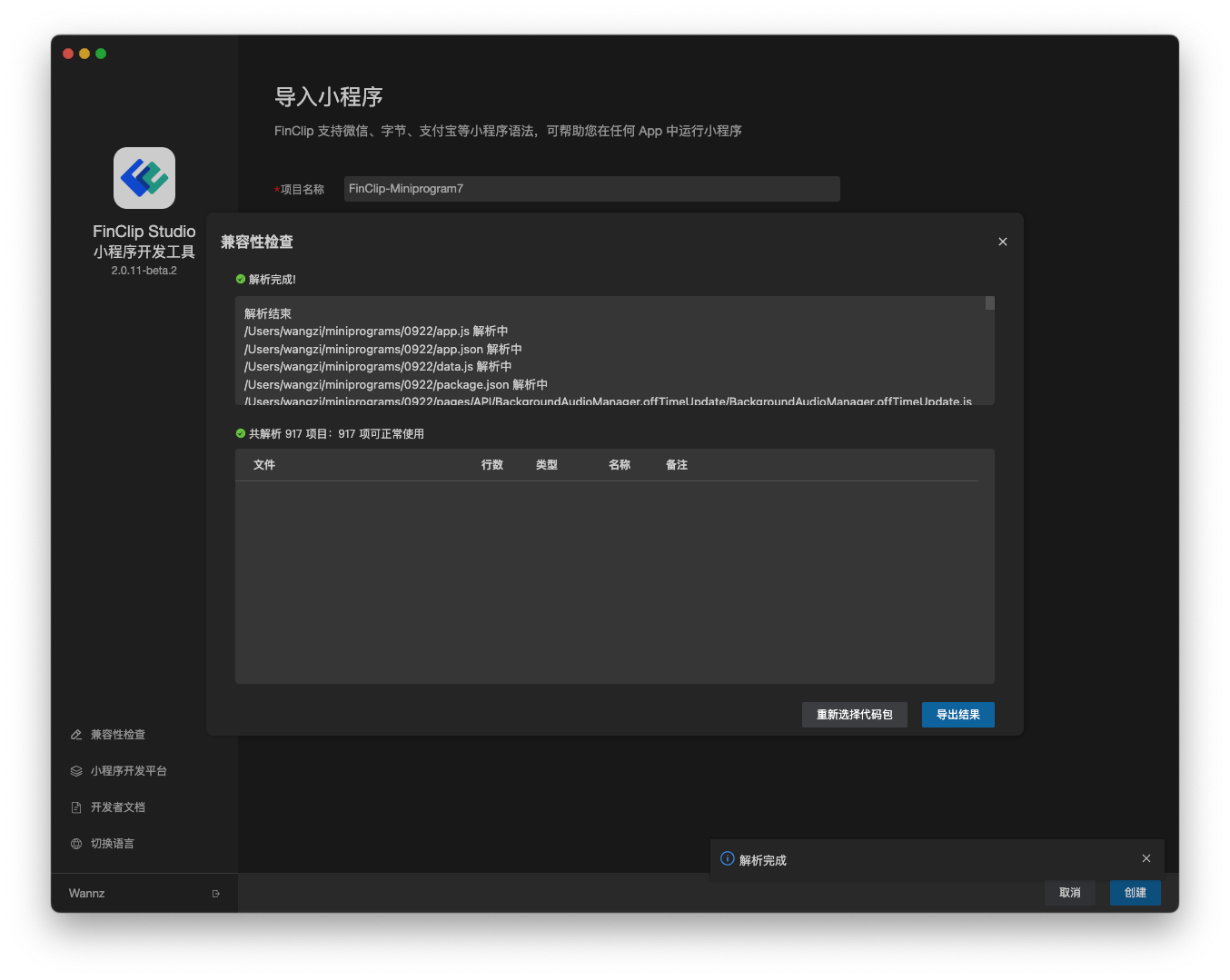The height and width of the screenshot is (980, 1230).
Task: Click the green check near 共解析 917 项目
Action: (x=240, y=433)
